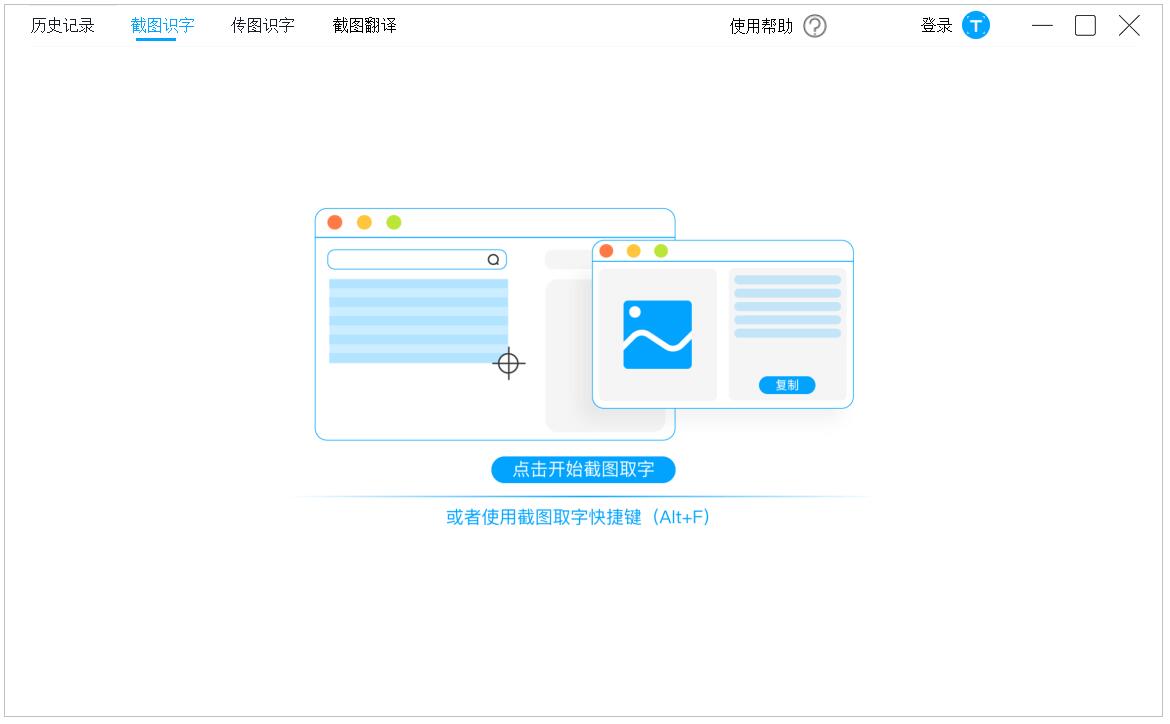This screenshot has width=1170, height=724.
Task: Minimize the application window
Action: tap(1040, 25)
